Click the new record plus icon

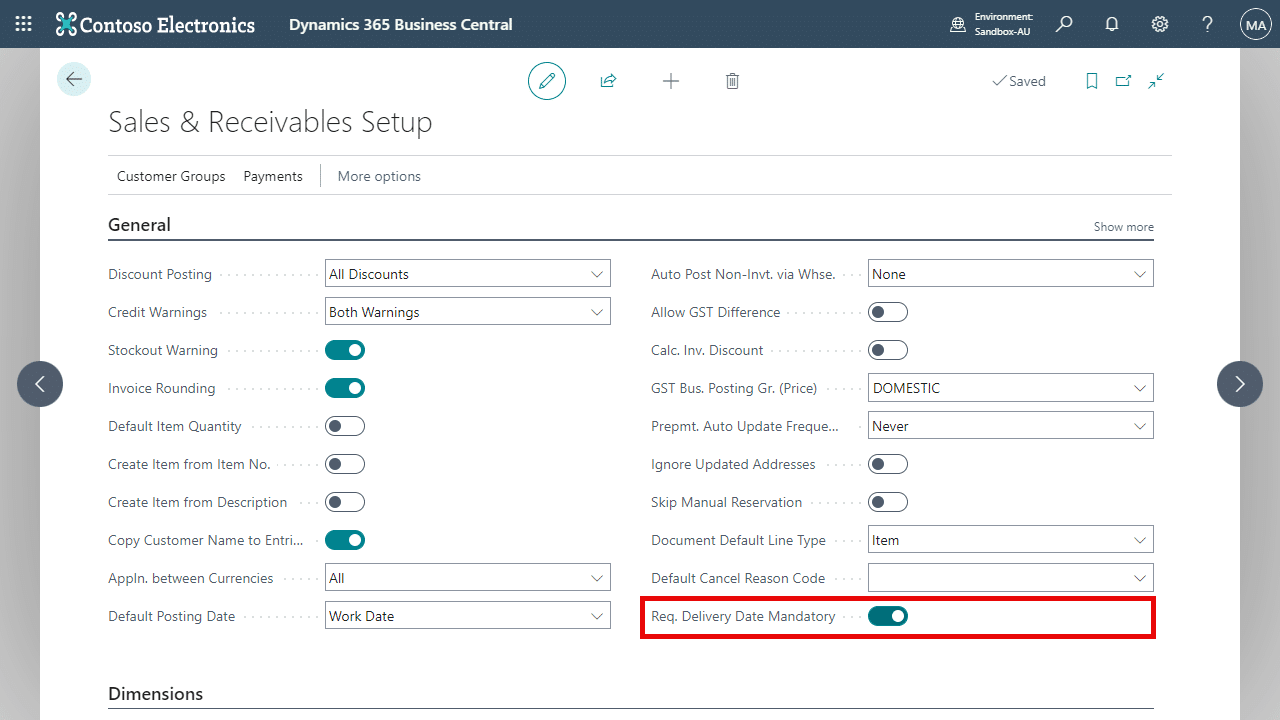[671, 81]
